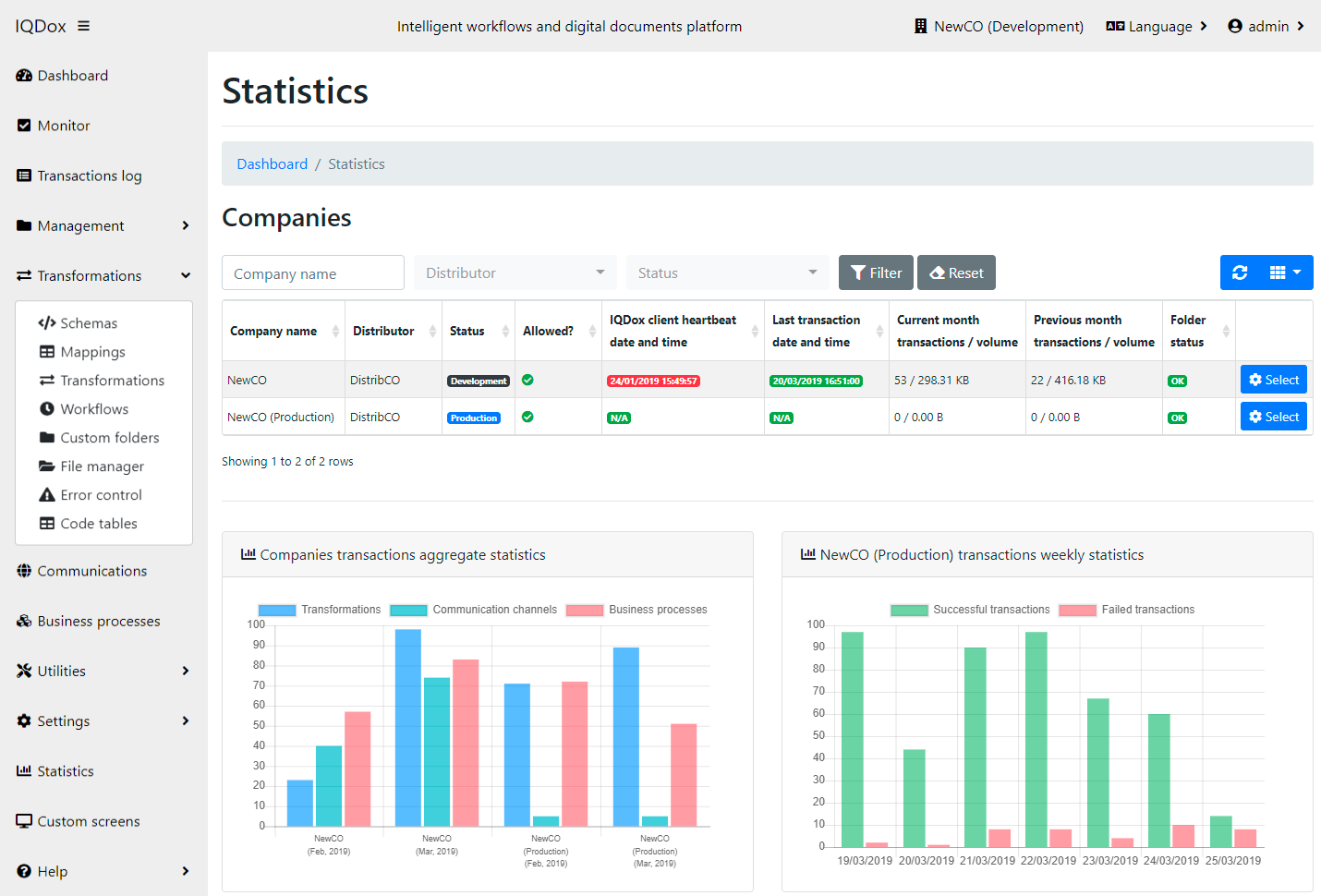The image size is (1321, 896).
Task: Click the Filter button
Action: [x=876, y=272]
